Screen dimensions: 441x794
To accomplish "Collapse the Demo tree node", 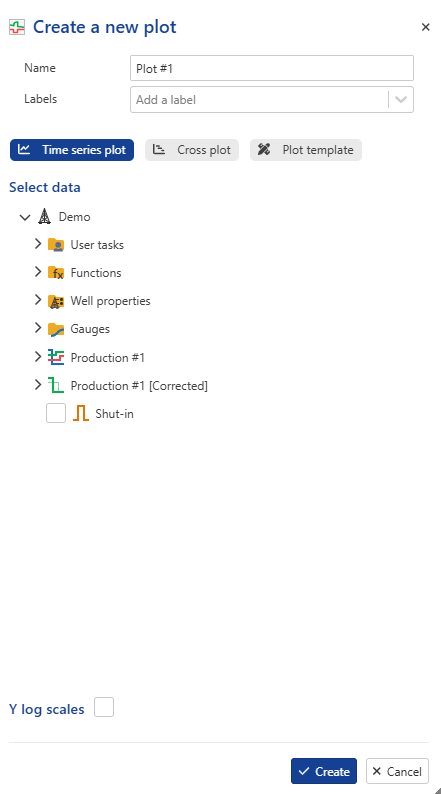I will pyautogui.click(x=25, y=218).
